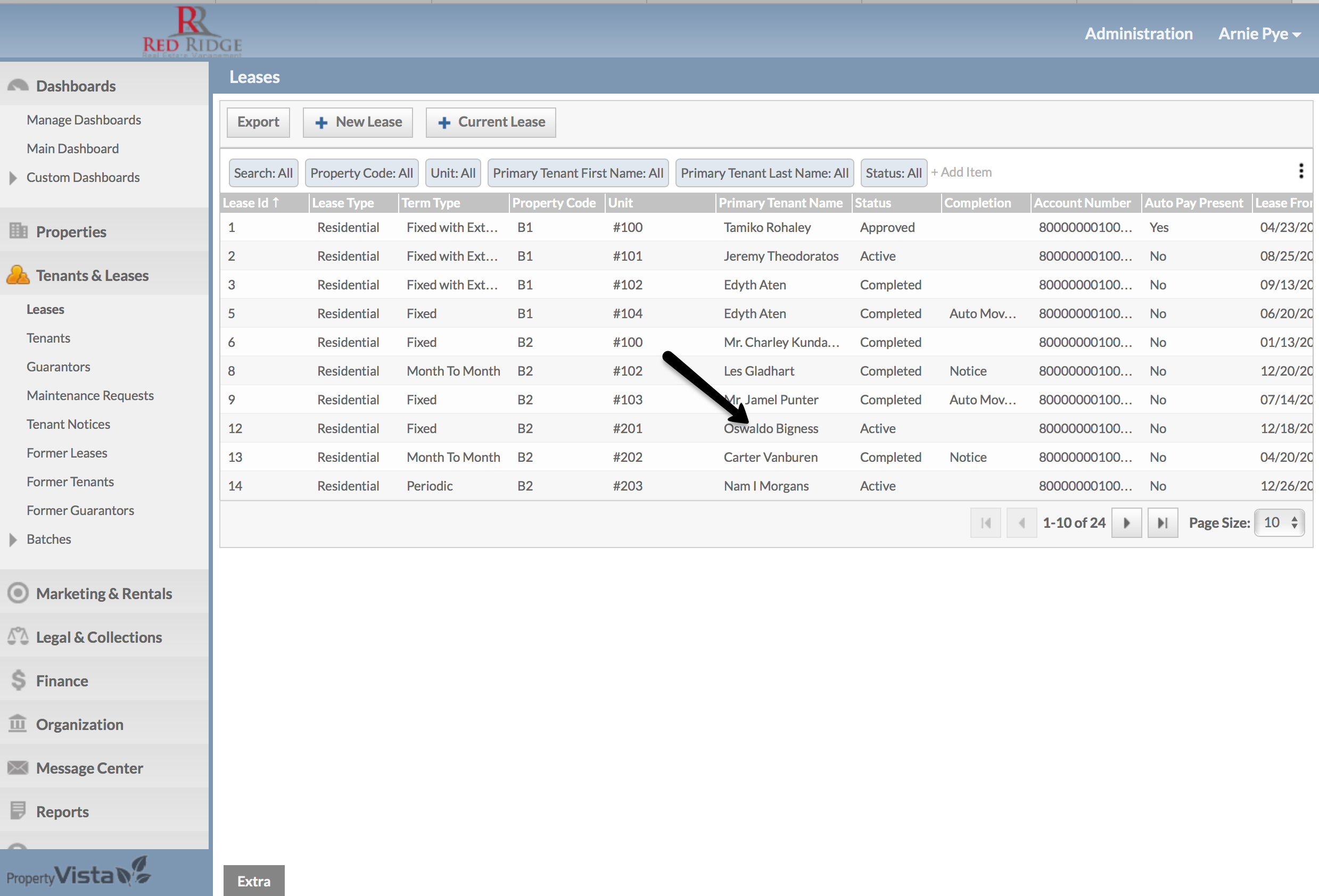
Task: Change the Page Size selector
Action: click(1279, 522)
